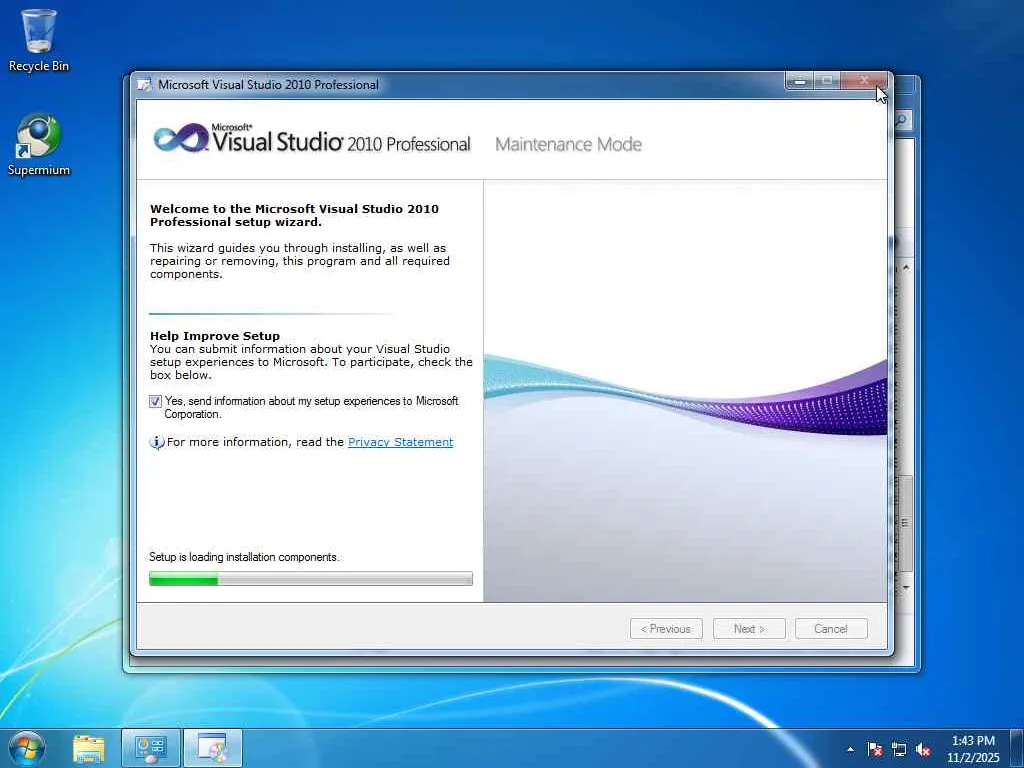
Task: Click the setup loading progress bar
Action: coord(311,579)
